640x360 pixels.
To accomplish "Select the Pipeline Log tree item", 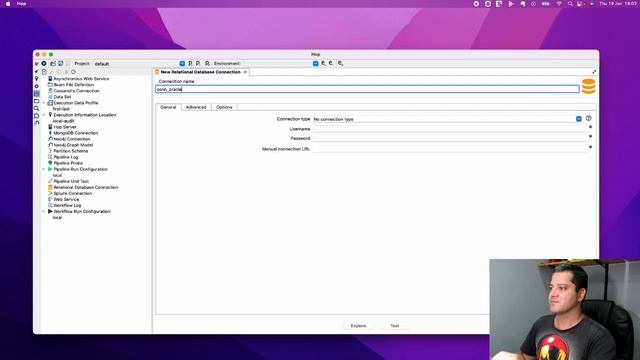I will click(66, 157).
